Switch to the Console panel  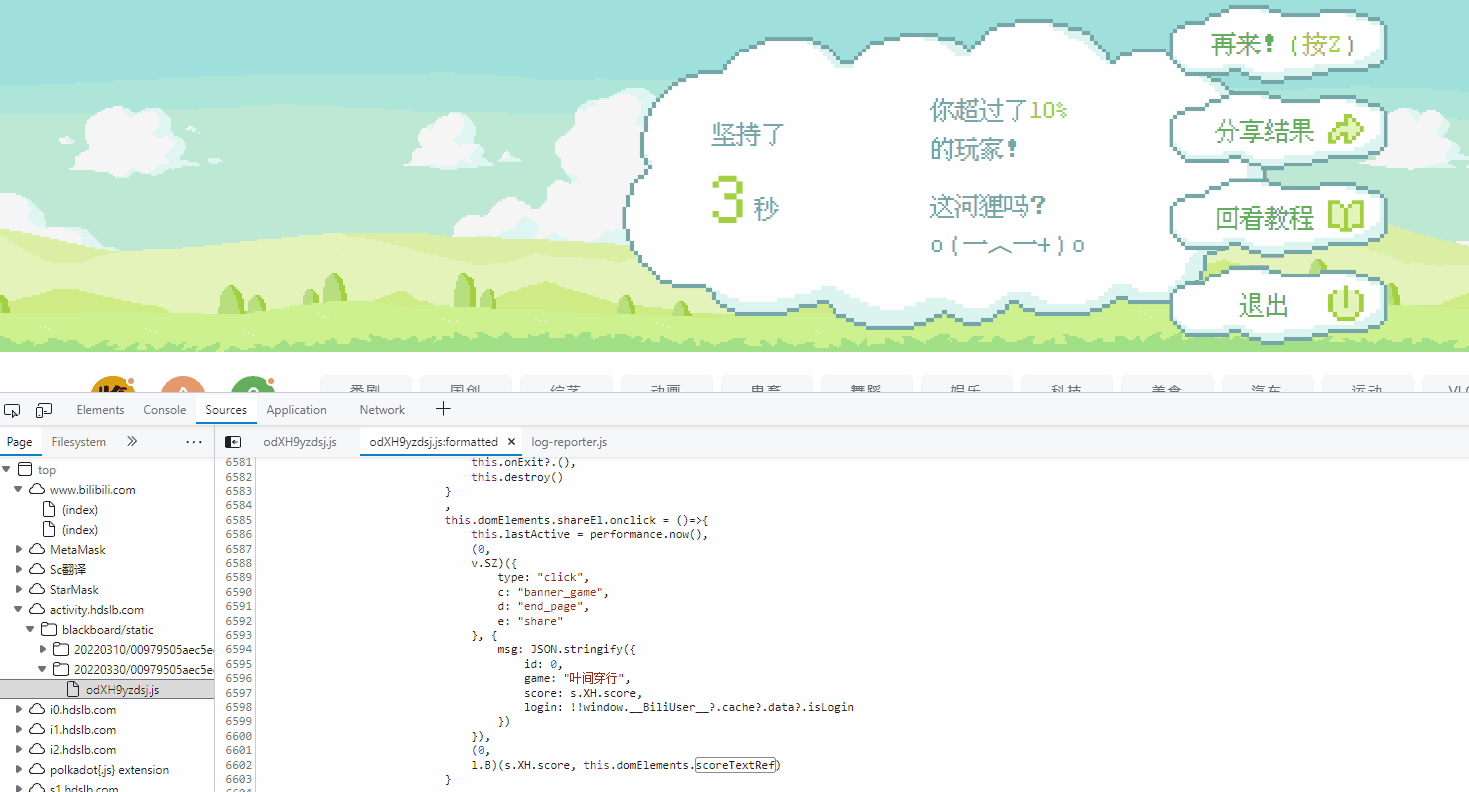click(x=164, y=409)
